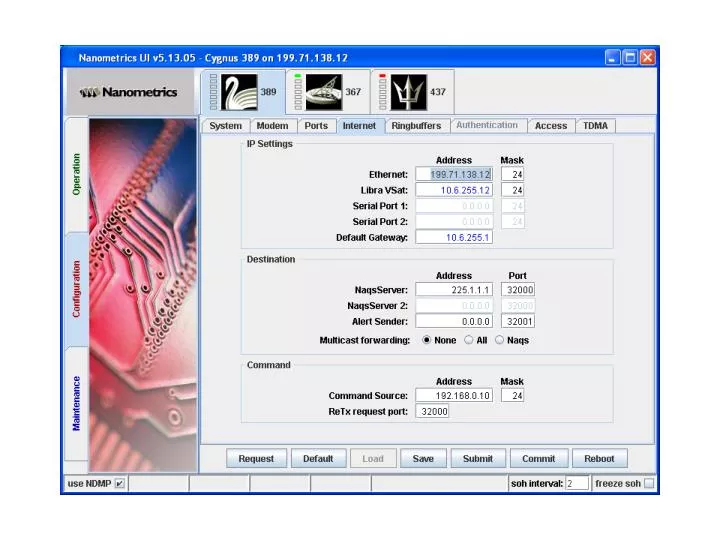Click the Serial Port 1 address field
720x540 pixels.
tap(454, 206)
